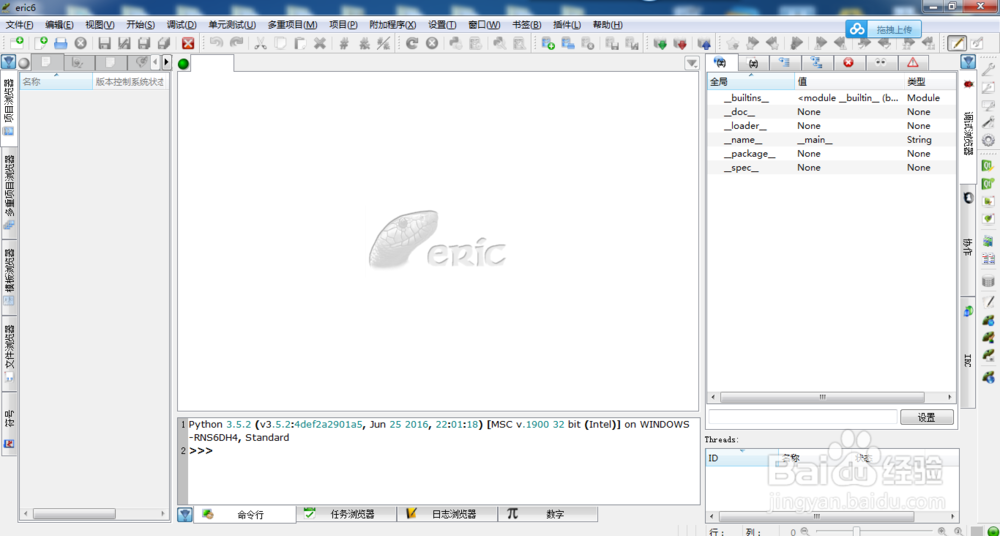Switch to the 任务浏览器 bottom tab
The width and height of the screenshot is (1000, 536).
pos(346,514)
